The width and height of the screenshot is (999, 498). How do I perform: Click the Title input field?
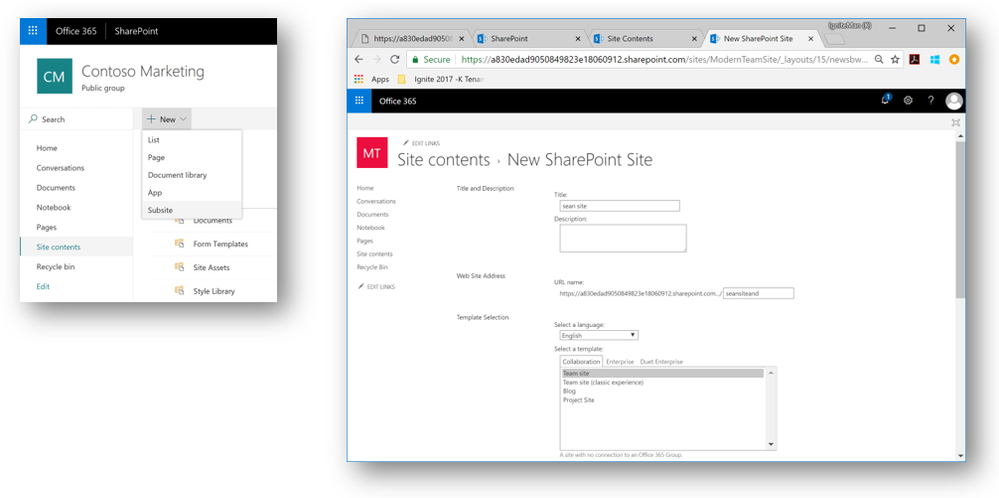[x=619, y=206]
